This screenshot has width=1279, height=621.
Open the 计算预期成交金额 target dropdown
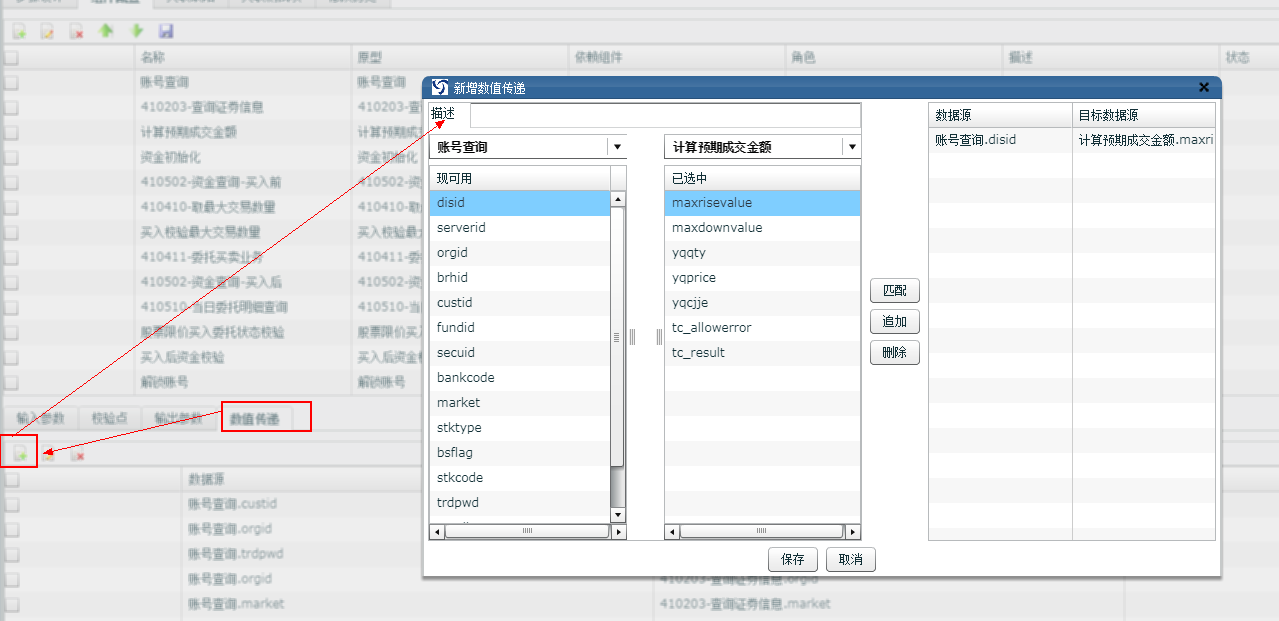pos(851,147)
